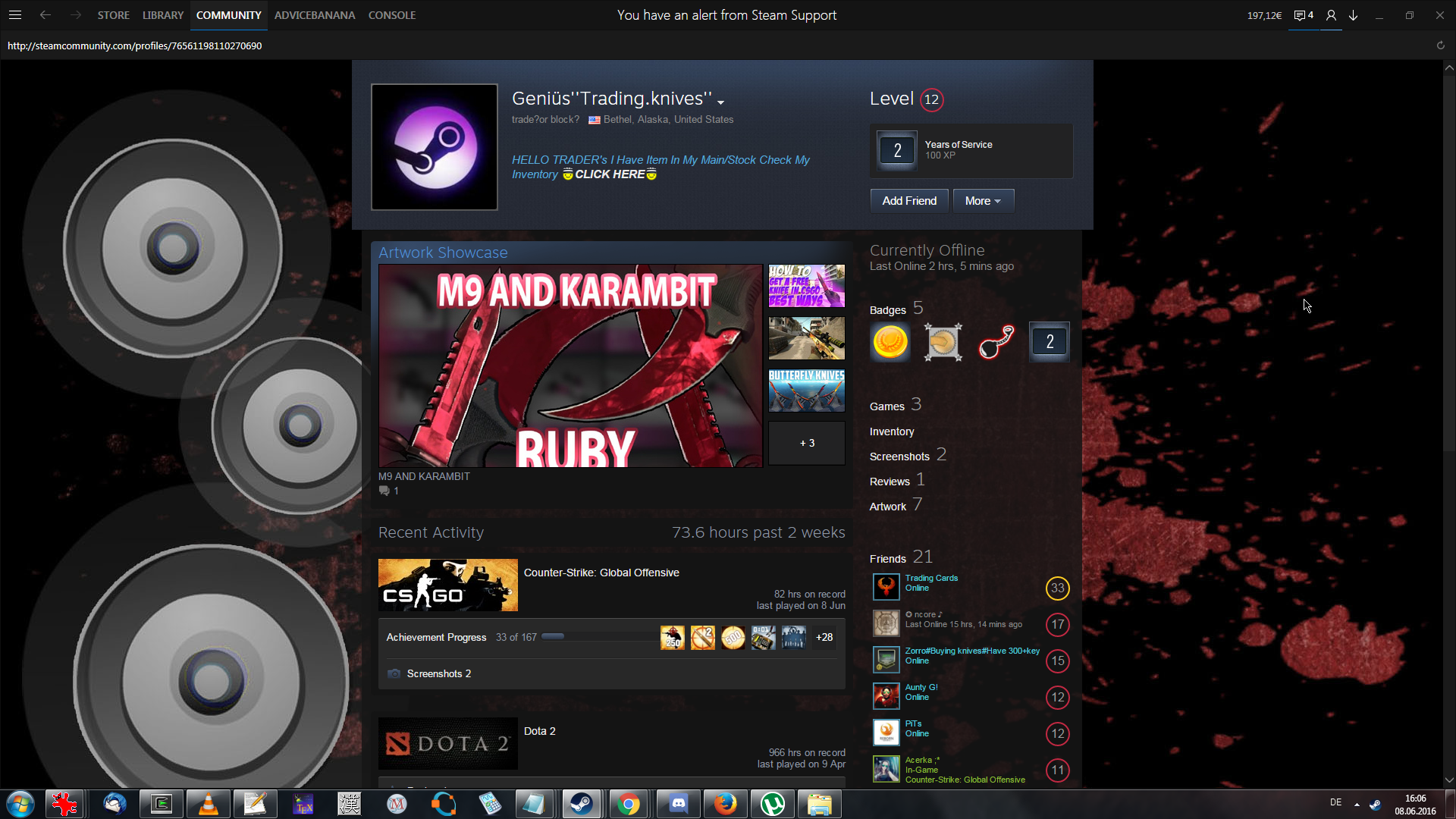Open the downloads arrow icon
The height and width of the screenshot is (819, 1456).
(x=1353, y=15)
